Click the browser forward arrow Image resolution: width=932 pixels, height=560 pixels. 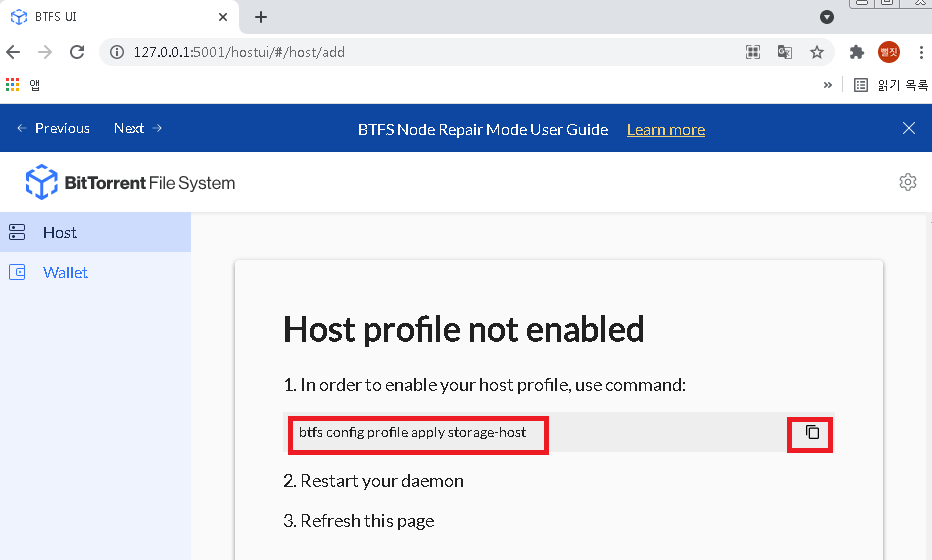tap(45, 52)
